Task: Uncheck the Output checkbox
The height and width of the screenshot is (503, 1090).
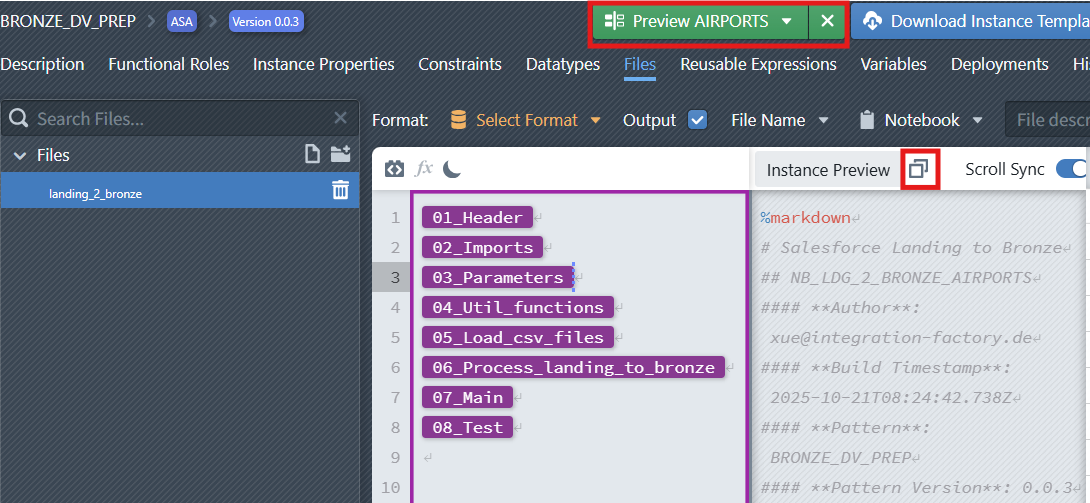Action: tap(697, 120)
